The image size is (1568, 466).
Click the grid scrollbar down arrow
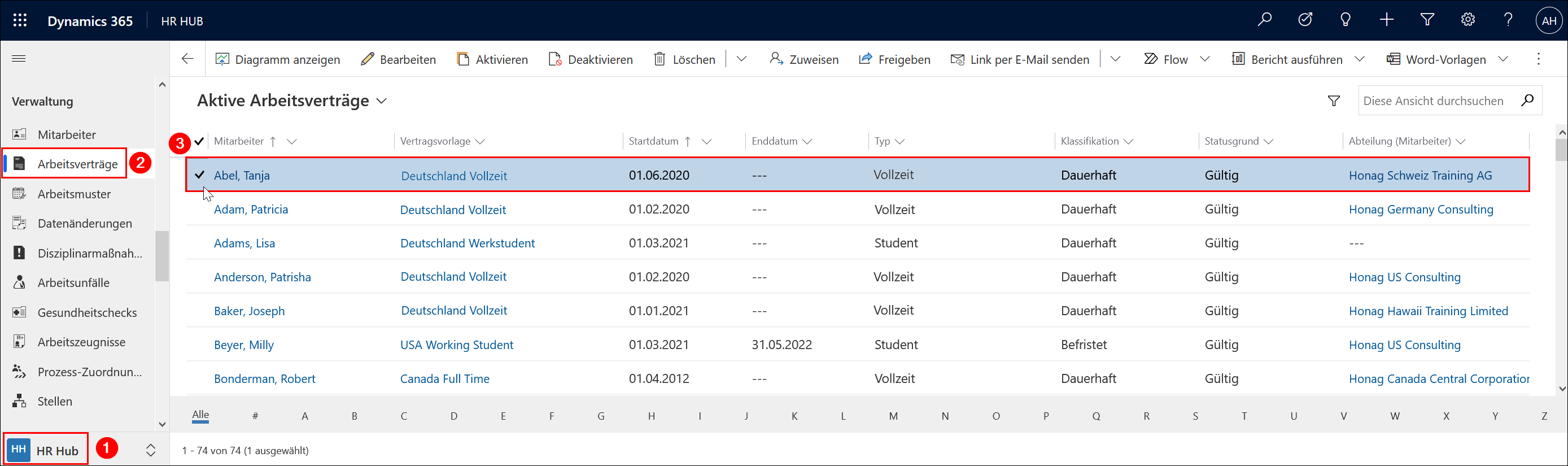pos(1561,389)
